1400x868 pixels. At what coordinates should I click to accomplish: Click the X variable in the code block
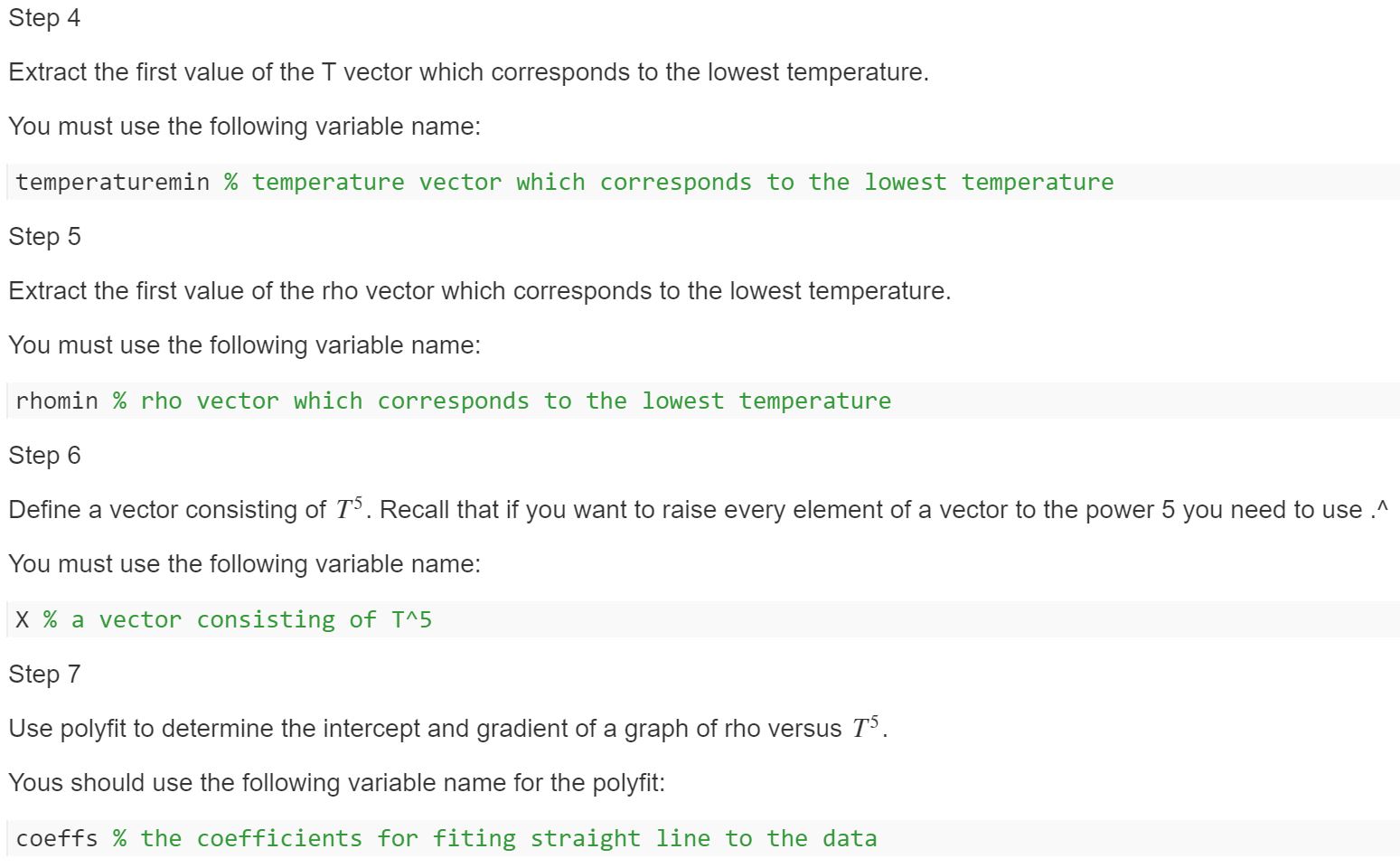(x=23, y=619)
